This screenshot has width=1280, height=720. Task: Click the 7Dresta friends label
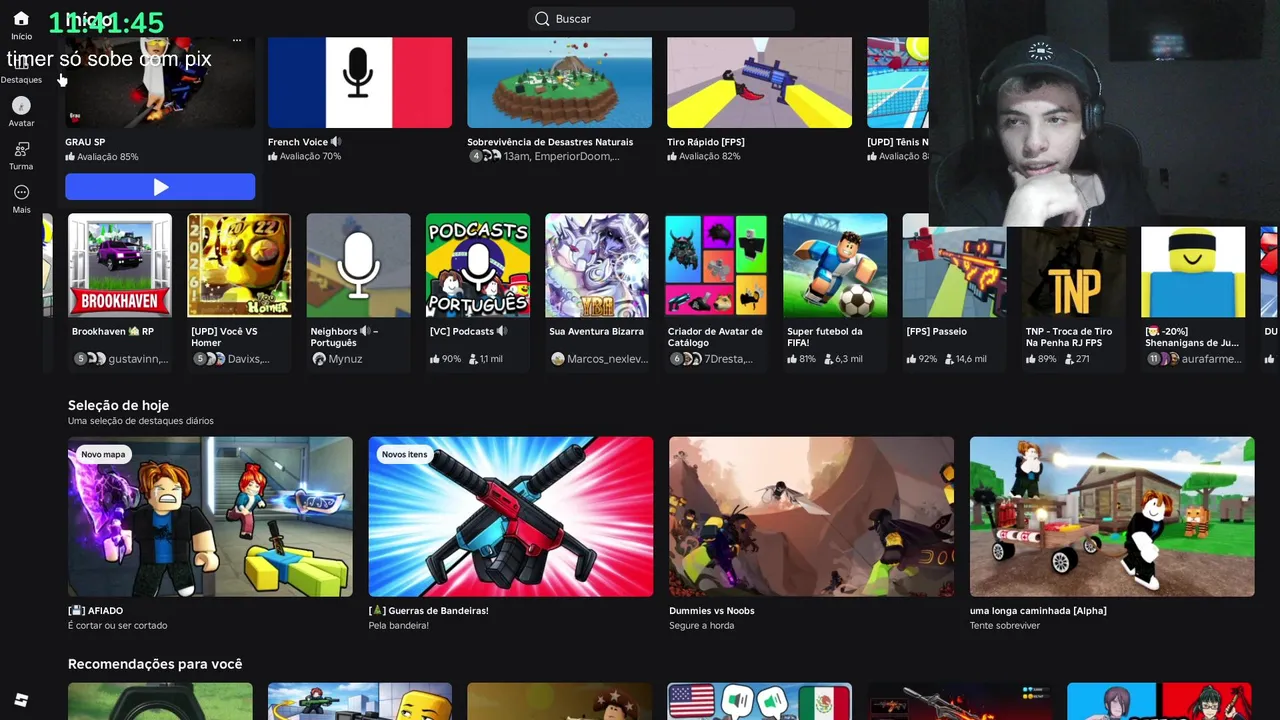[728, 359]
